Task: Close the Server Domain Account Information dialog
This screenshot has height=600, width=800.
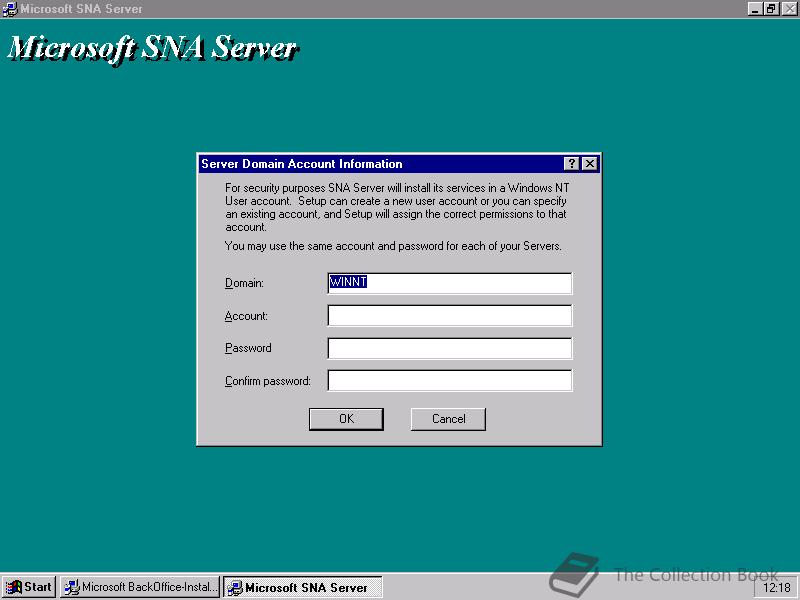Action: click(589, 164)
